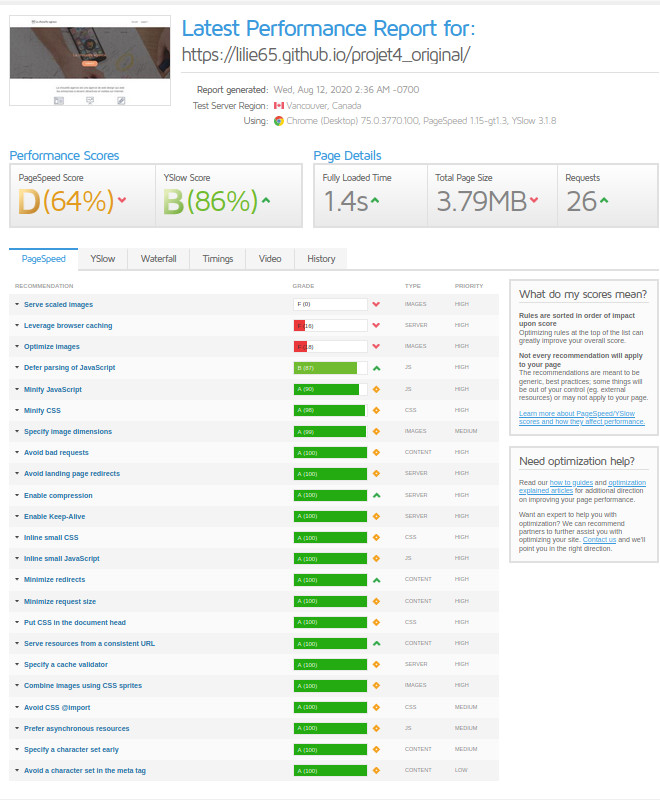The height and width of the screenshot is (800, 660).
Task: Expand the Serve scaled images recommendation
Action: [x=58, y=304]
